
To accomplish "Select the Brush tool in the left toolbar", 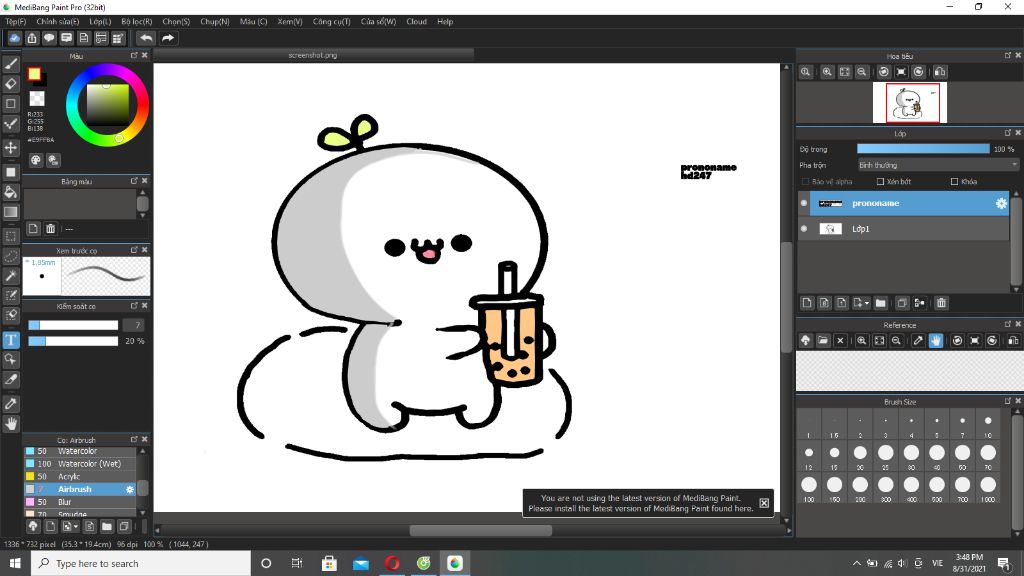I will click(10, 63).
